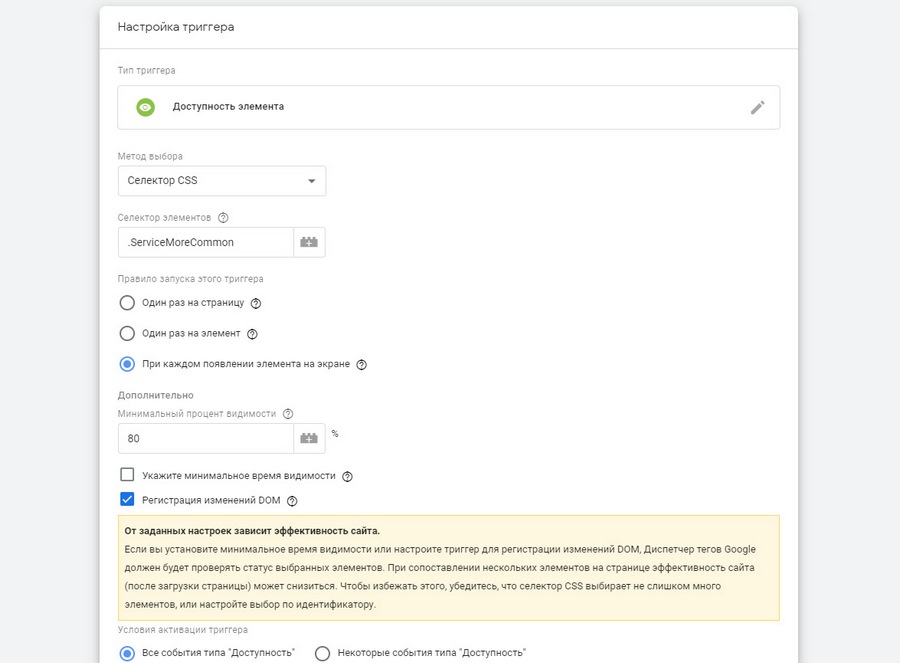The height and width of the screenshot is (663, 900).
Task: Click the green Element Visibility eye icon
Action: click(x=146, y=107)
